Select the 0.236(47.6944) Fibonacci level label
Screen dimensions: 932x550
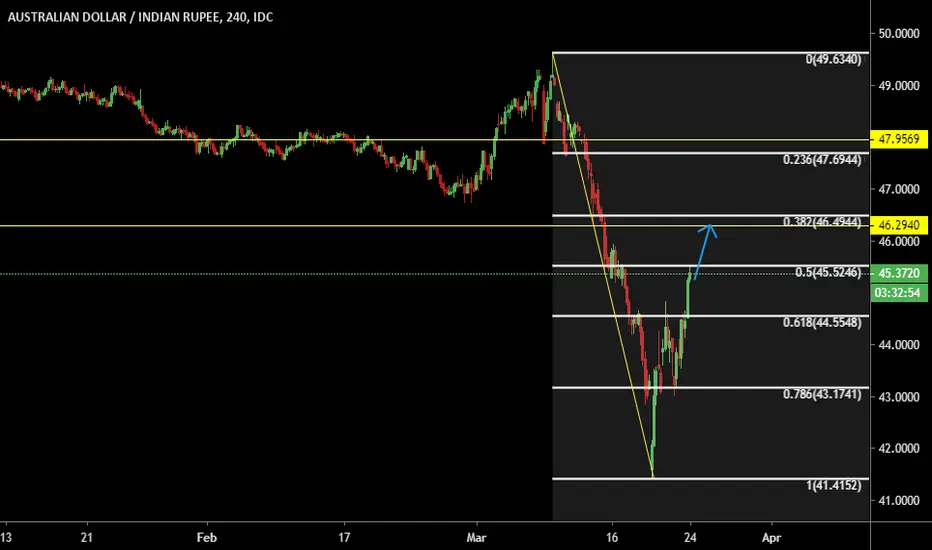(821, 160)
